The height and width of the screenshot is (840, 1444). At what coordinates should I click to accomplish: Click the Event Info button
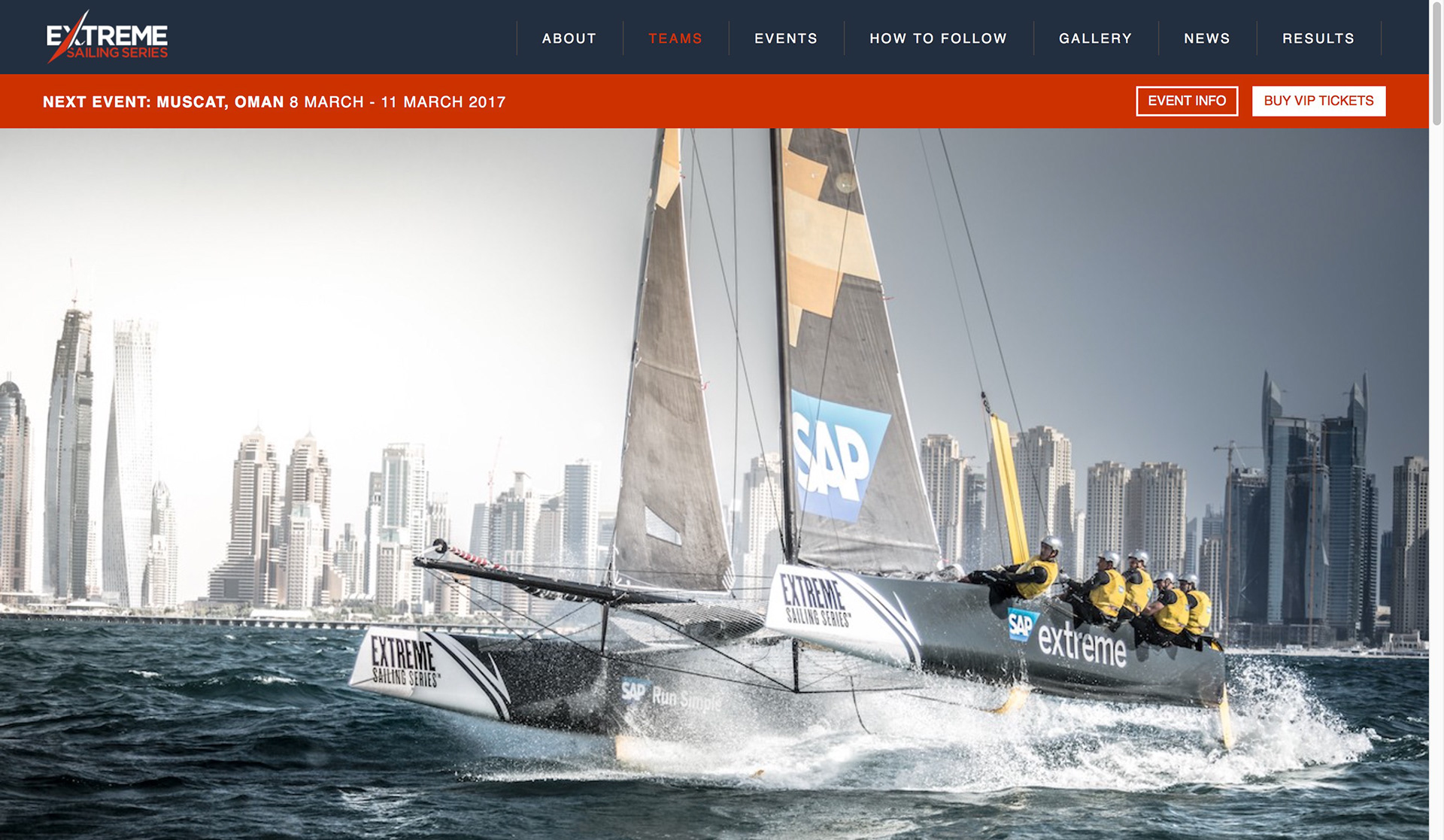[1187, 101]
